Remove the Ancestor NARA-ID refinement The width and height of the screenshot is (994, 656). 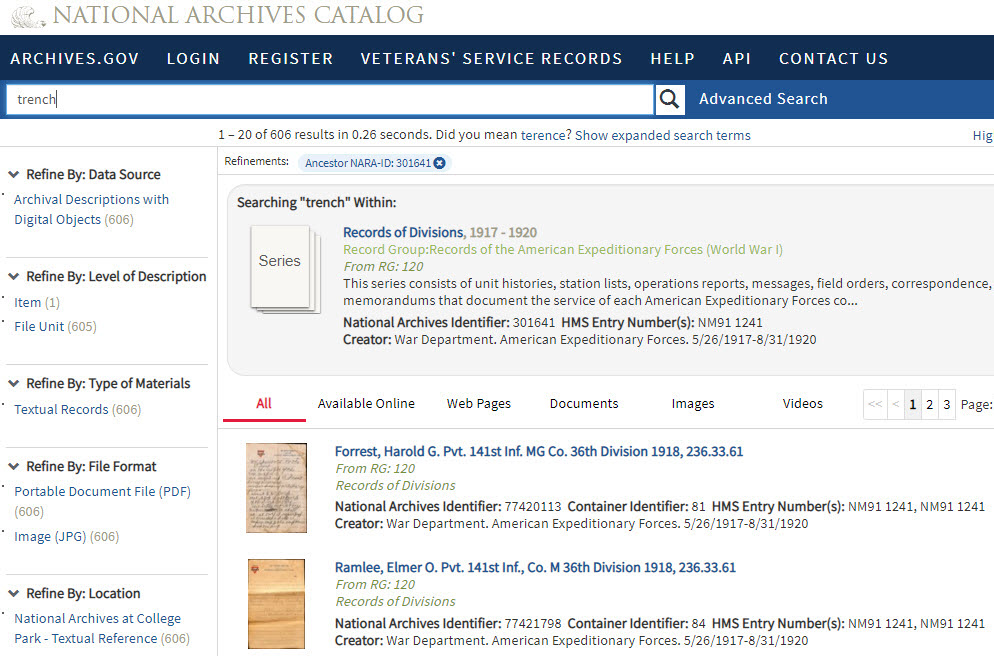(x=439, y=163)
